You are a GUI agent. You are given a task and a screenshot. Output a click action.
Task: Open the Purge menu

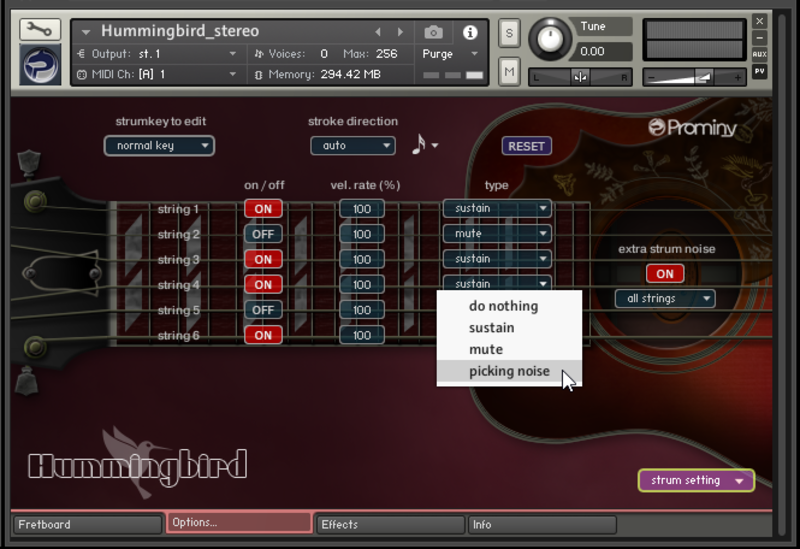(450, 54)
